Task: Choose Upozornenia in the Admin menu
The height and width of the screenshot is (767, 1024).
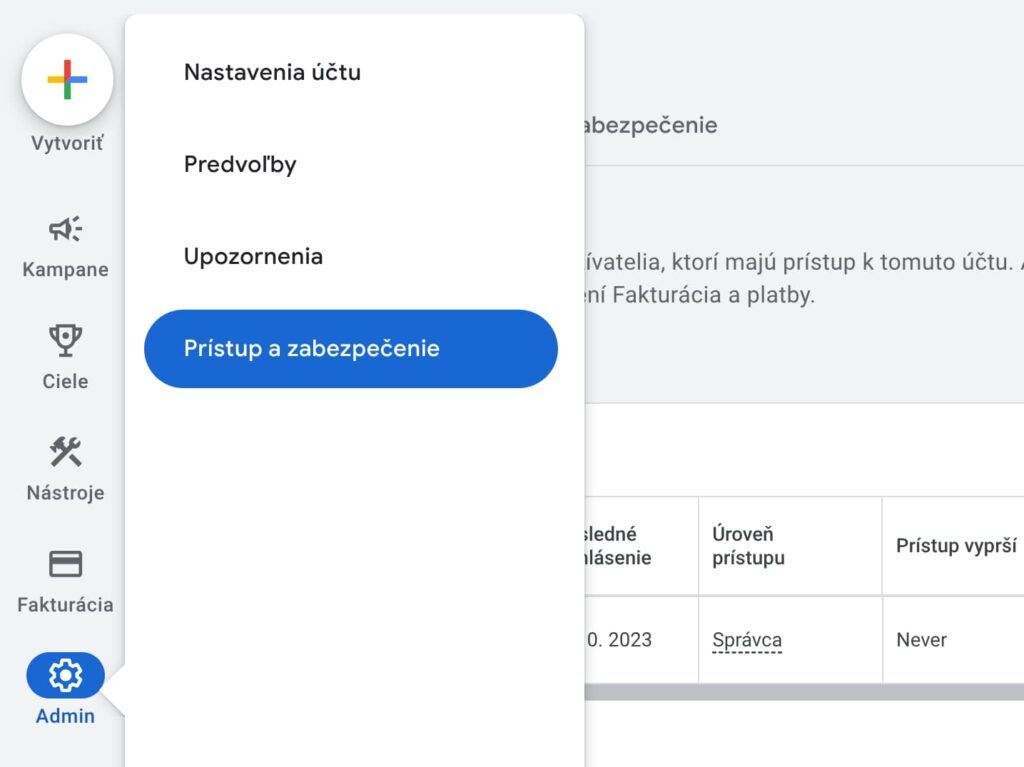Action: 253,256
